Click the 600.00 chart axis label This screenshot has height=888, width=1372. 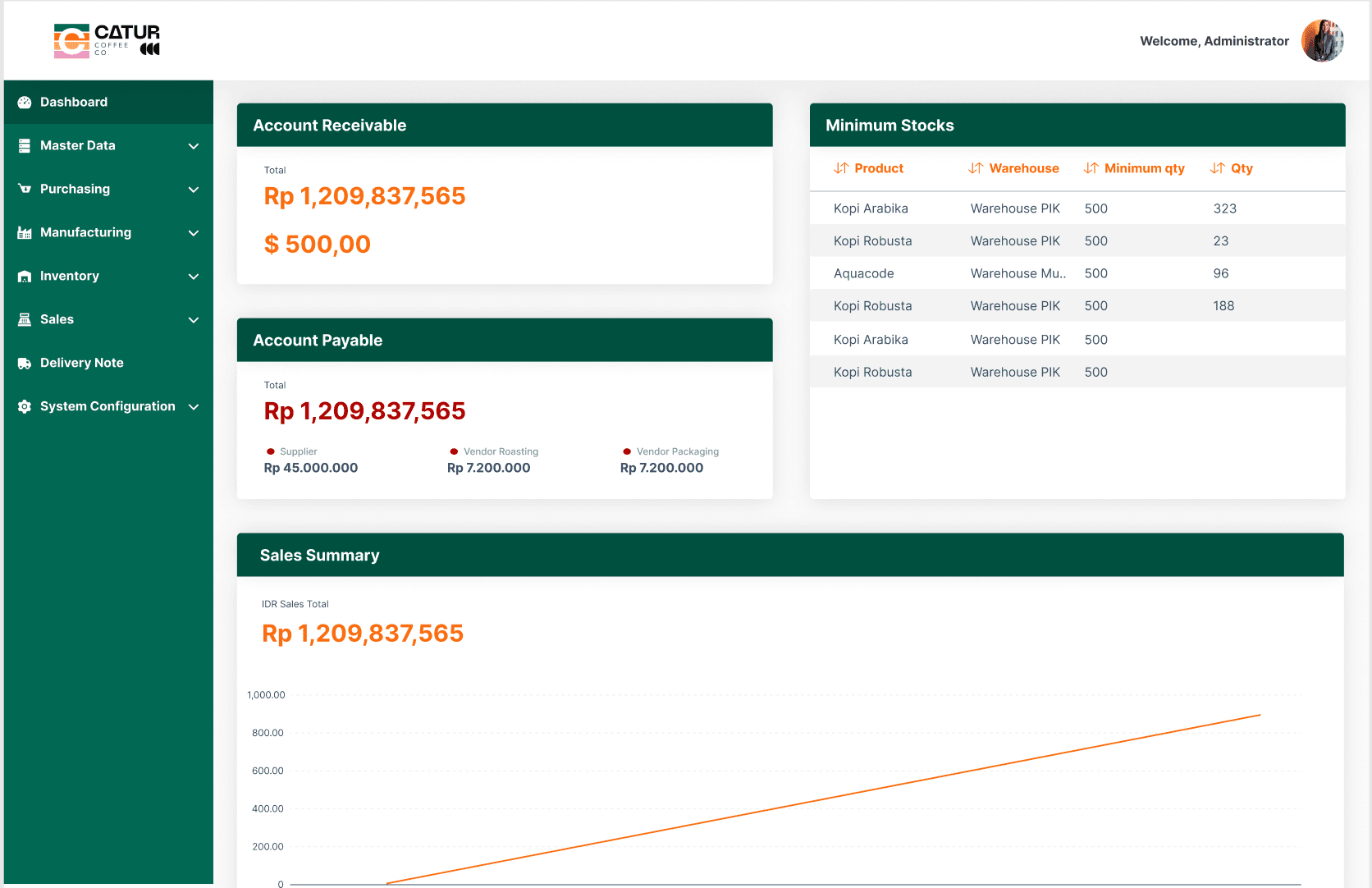[x=268, y=771]
